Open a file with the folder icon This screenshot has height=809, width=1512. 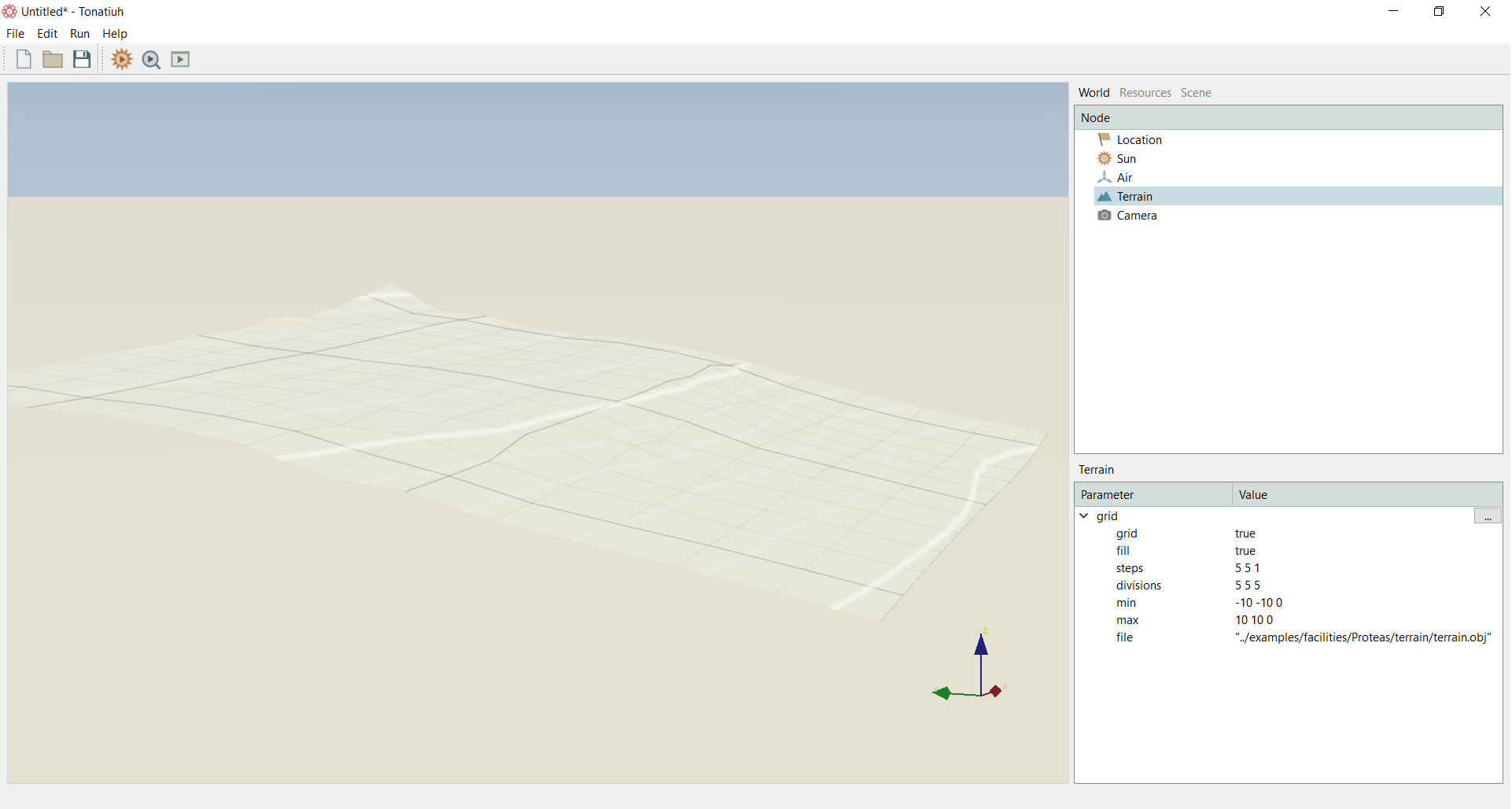(53, 60)
